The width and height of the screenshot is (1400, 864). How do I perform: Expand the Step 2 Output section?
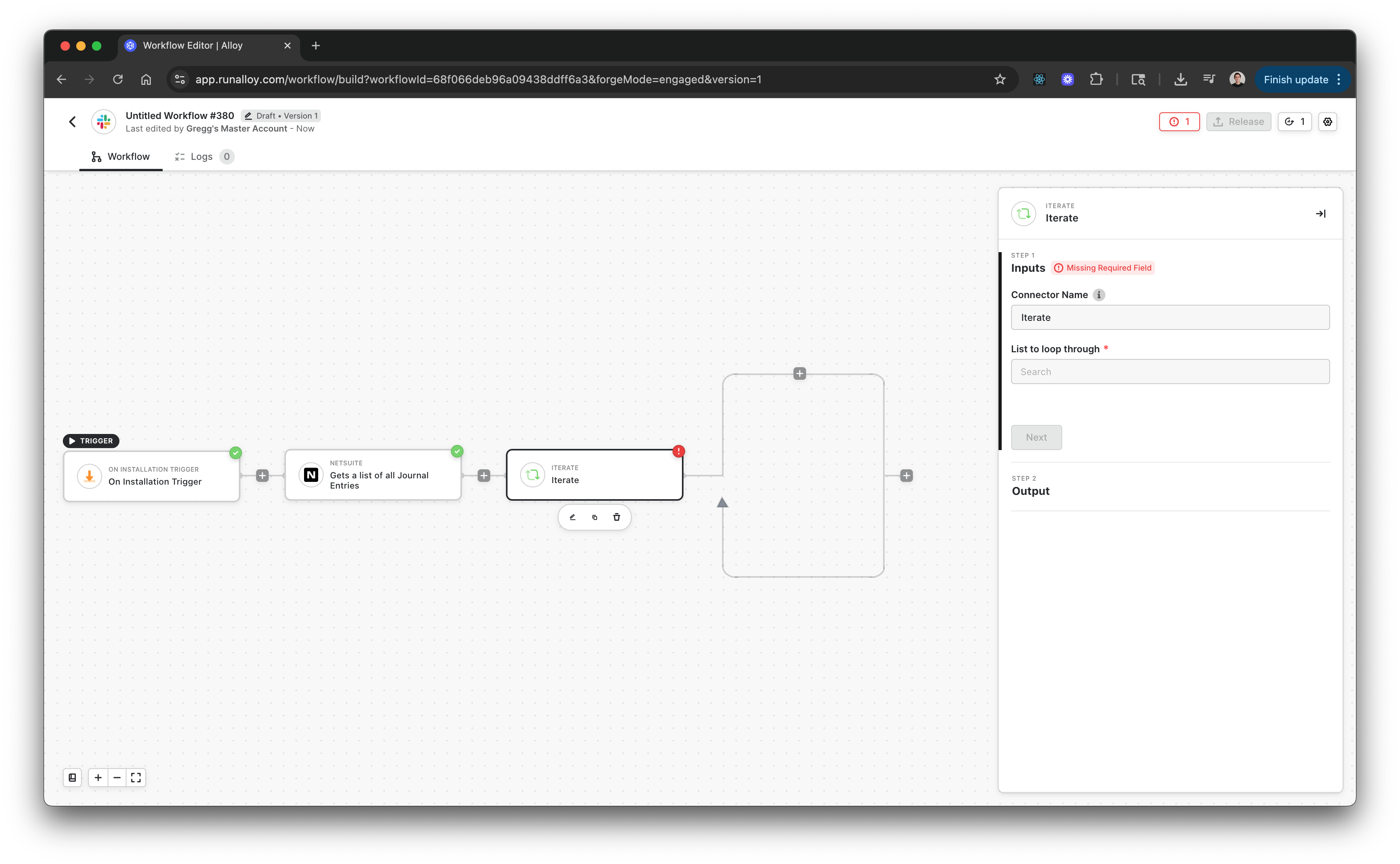[1030, 491]
